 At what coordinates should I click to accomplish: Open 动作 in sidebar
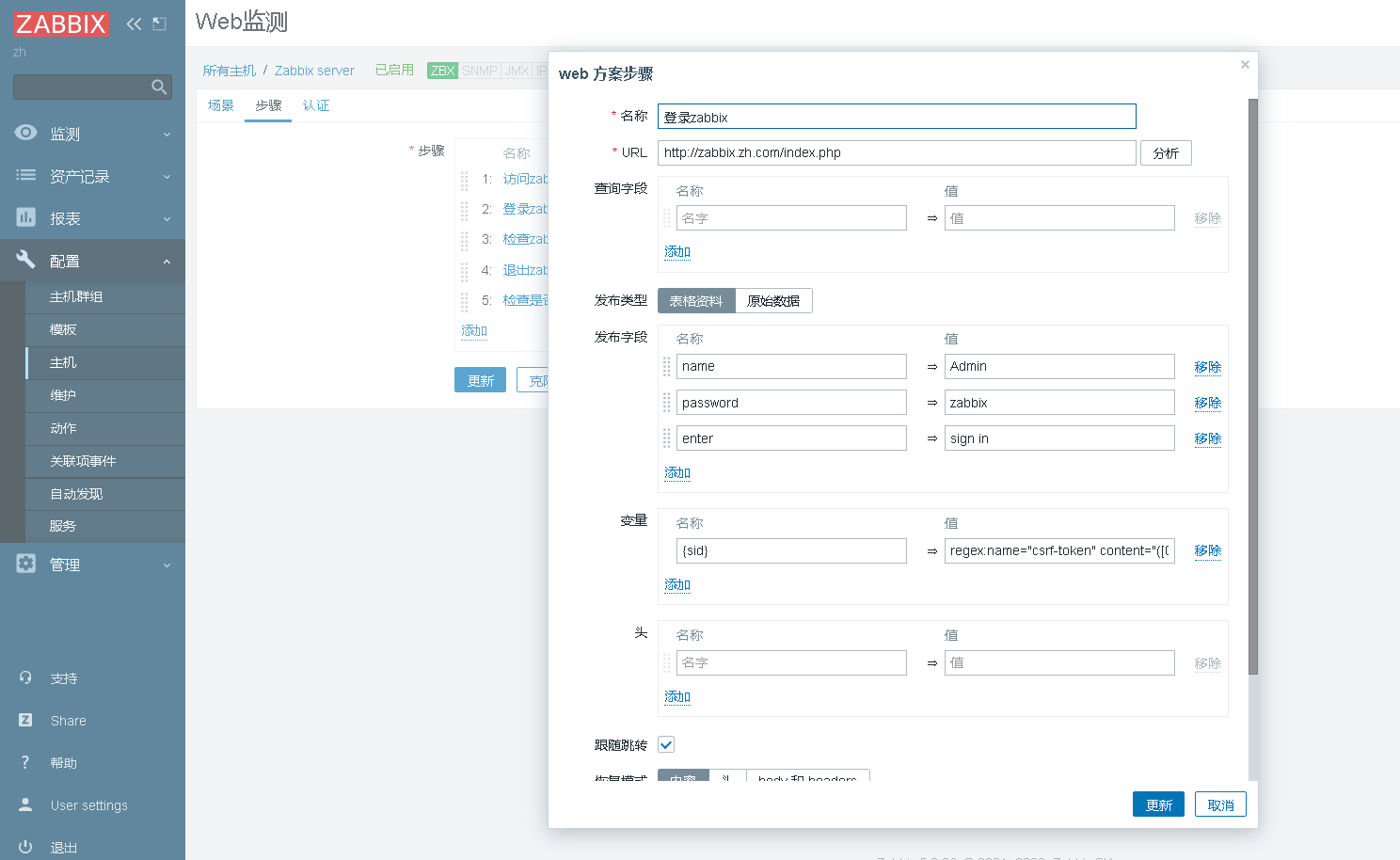[x=105, y=429]
